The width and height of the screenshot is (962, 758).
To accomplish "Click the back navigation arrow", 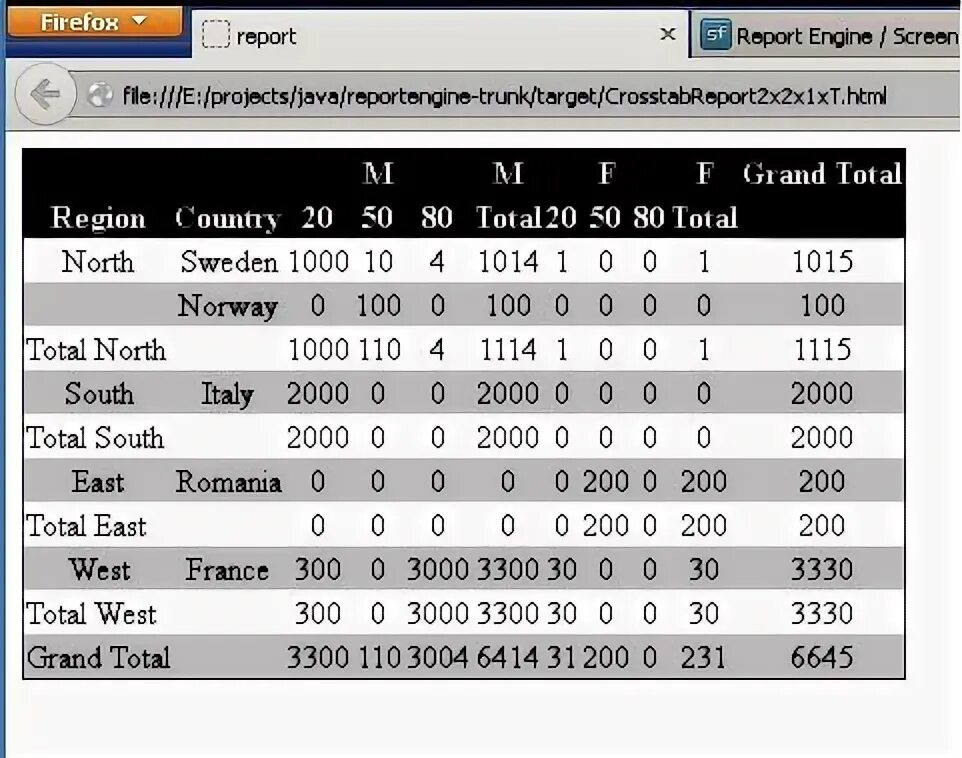I will click(x=46, y=94).
